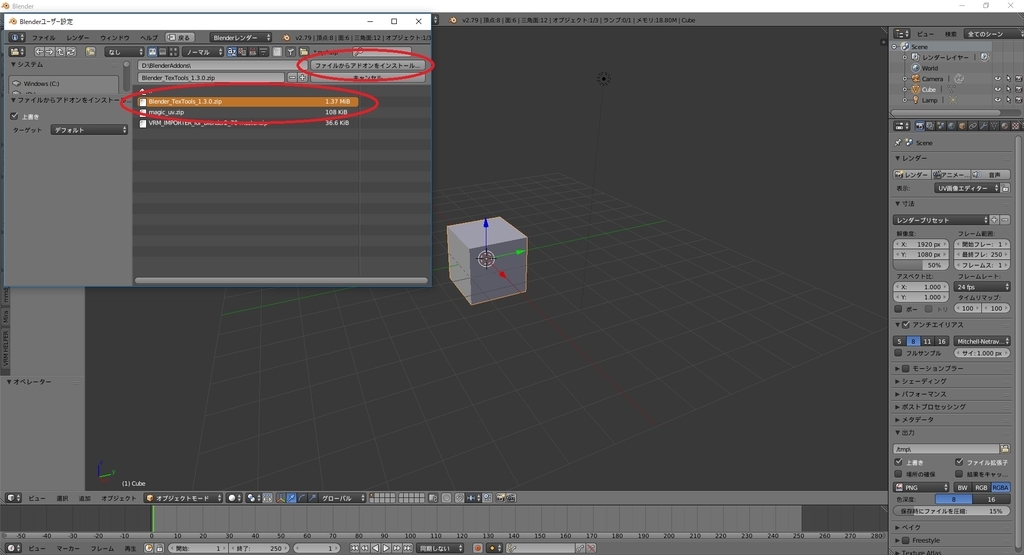1024x555 pixels.
Task: Click the pin icon beside Scene
Action: pos(898,142)
